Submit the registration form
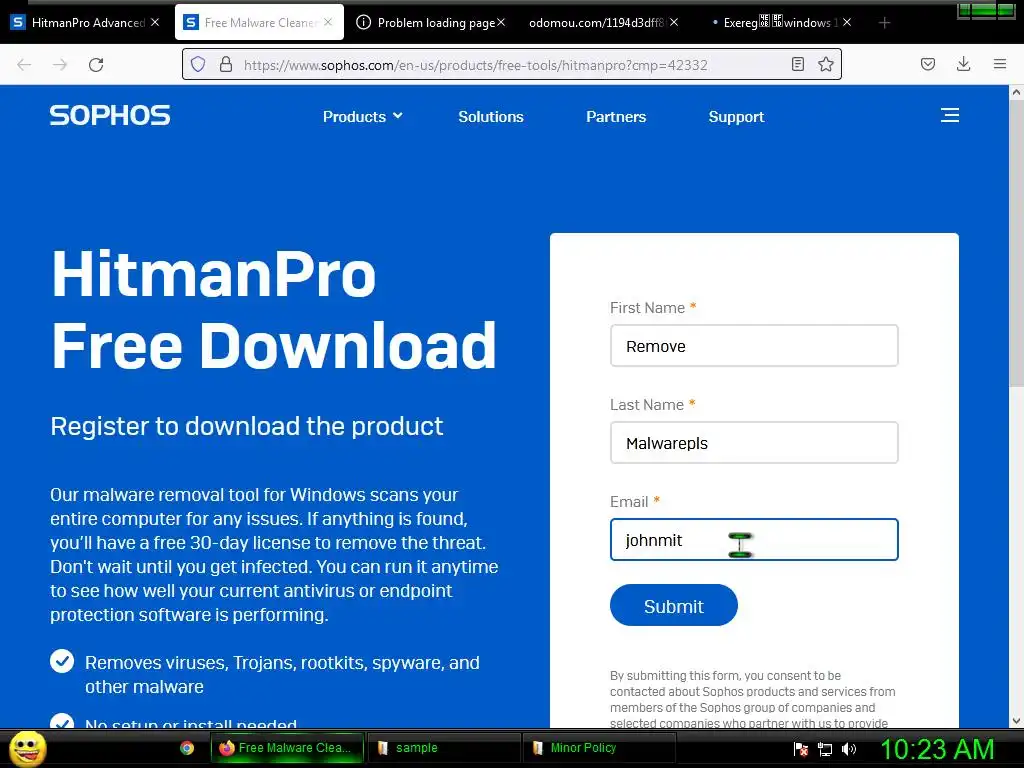 [x=674, y=605]
